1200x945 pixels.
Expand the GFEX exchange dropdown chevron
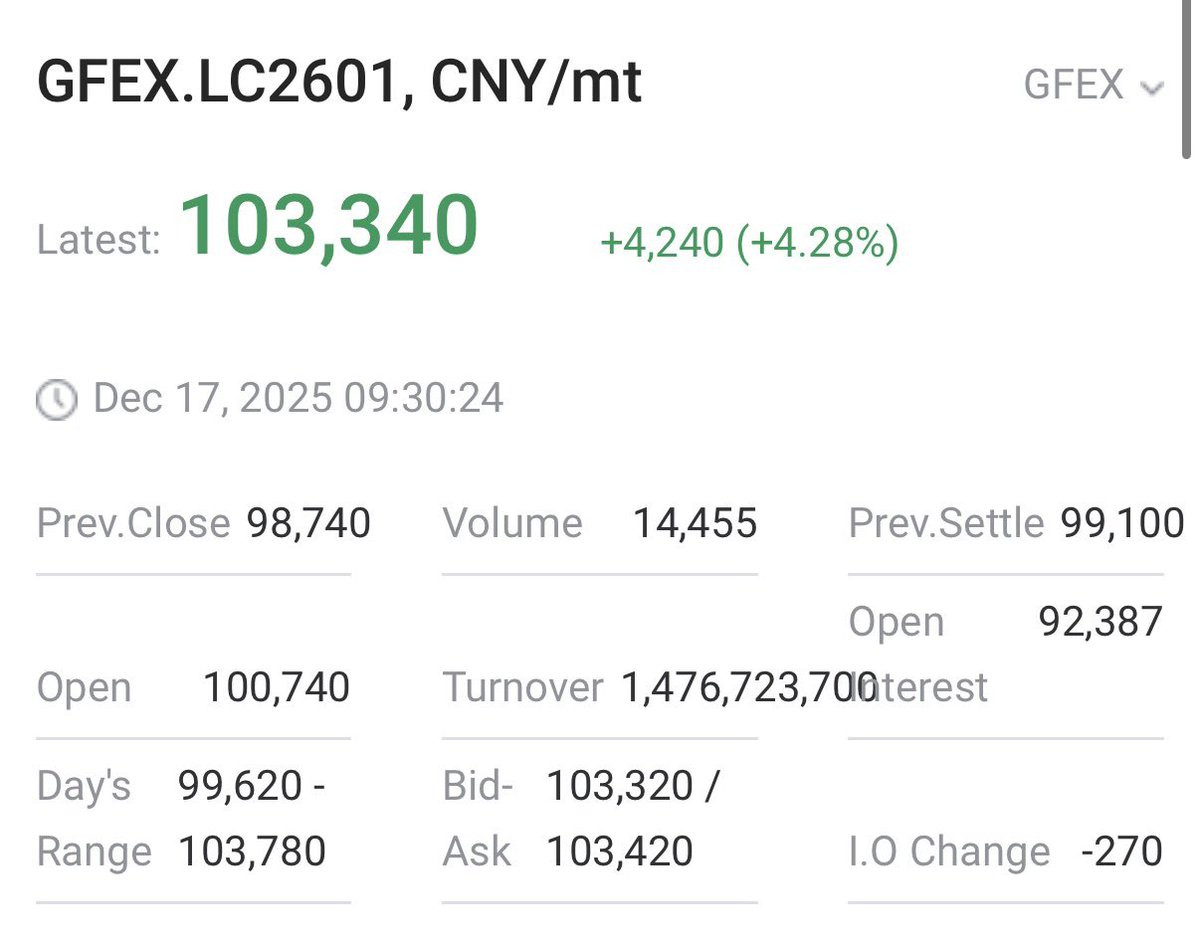(1152, 88)
